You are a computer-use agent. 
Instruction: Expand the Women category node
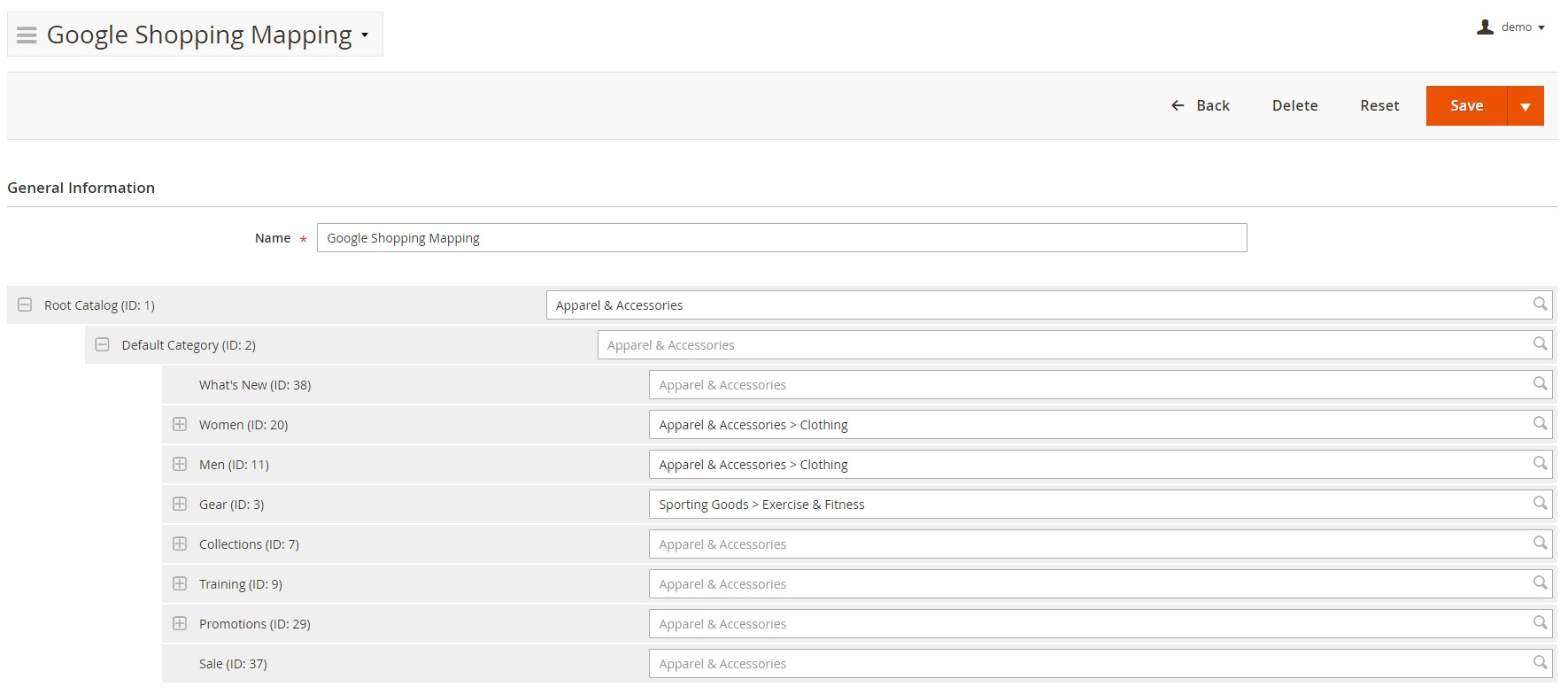point(180,424)
